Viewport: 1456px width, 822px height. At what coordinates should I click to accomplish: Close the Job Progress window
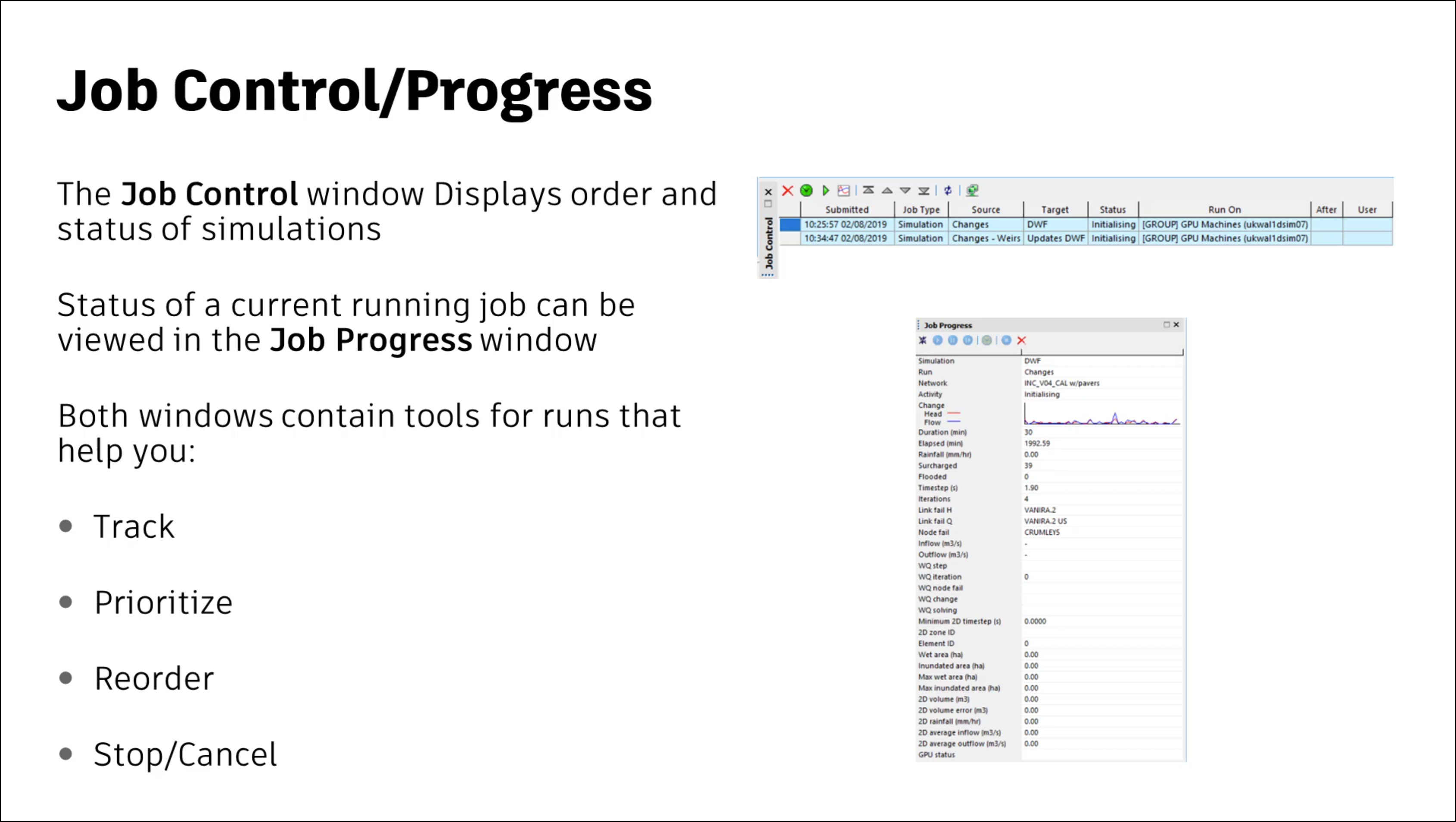click(1176, 324)
